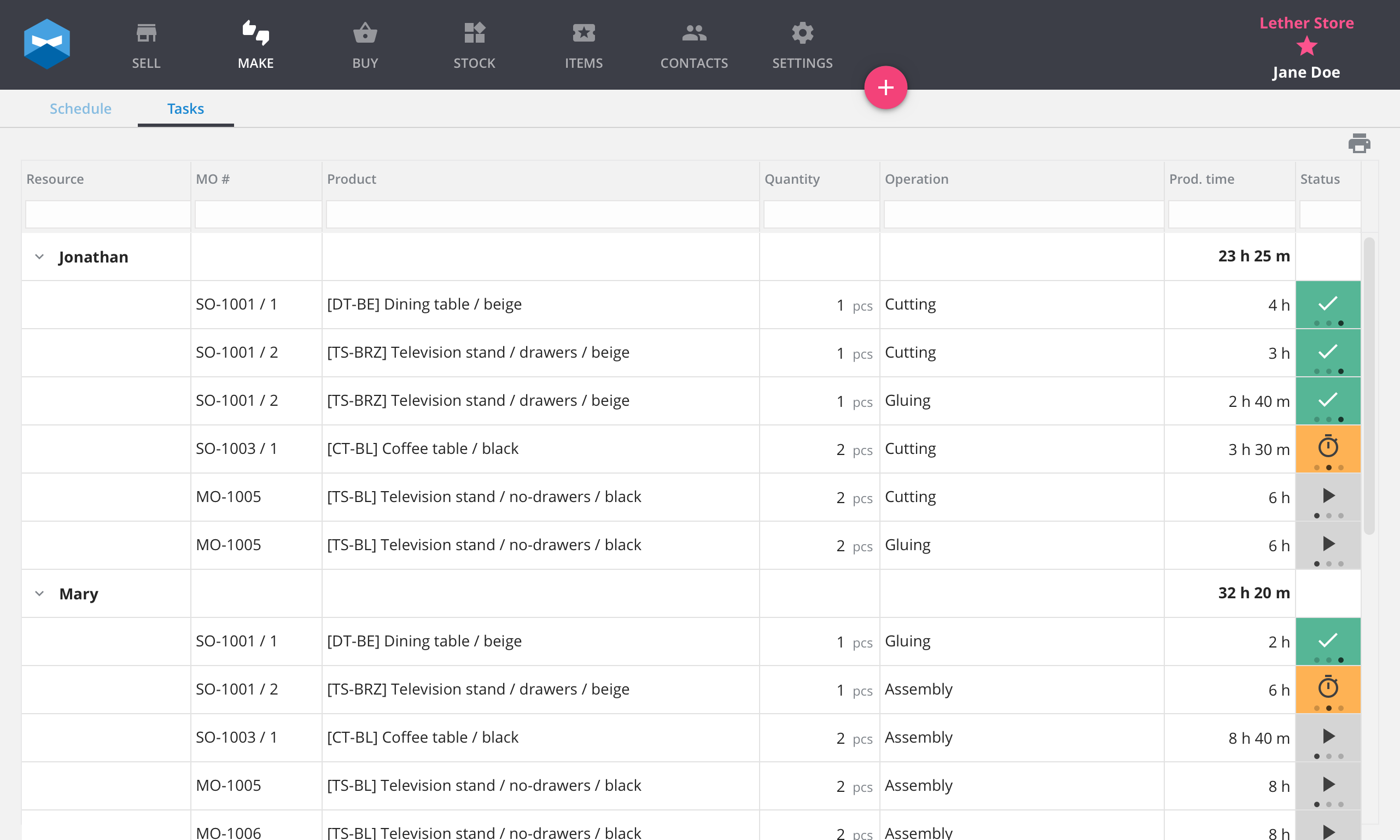
Task: Open the Lether Store account link
Action: coord(1306,23)
